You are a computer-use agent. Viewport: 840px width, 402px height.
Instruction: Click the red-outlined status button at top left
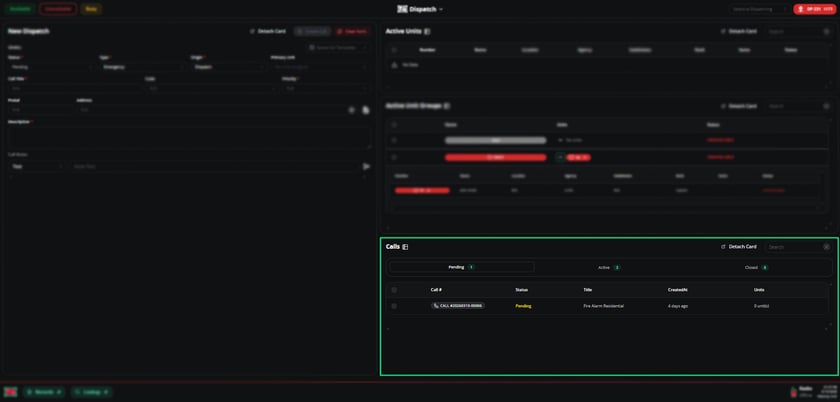click(x=58, y=9)
